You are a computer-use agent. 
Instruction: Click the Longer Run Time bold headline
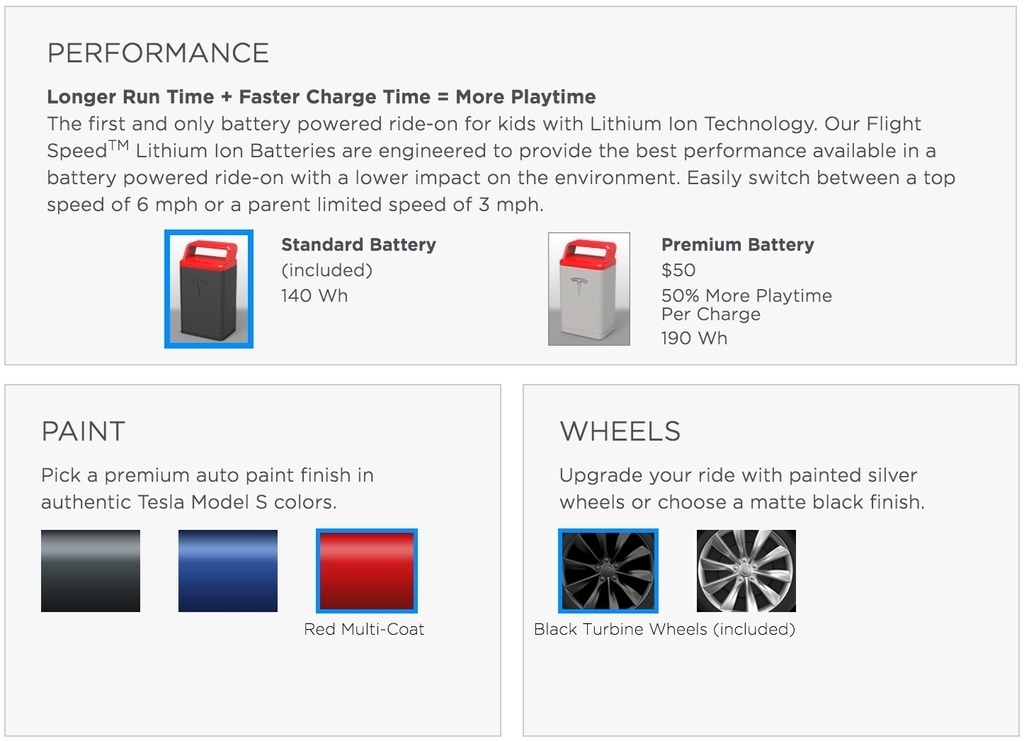tap(321, 97)
